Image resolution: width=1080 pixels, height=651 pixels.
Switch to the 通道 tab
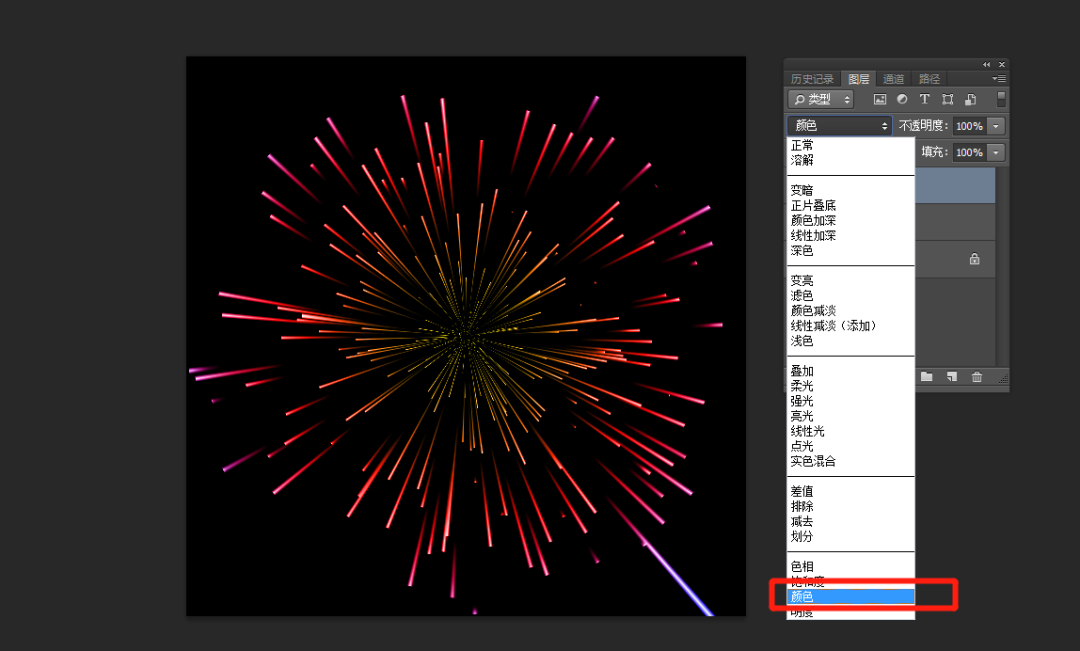pyautogui.click(x=893, y=79)
